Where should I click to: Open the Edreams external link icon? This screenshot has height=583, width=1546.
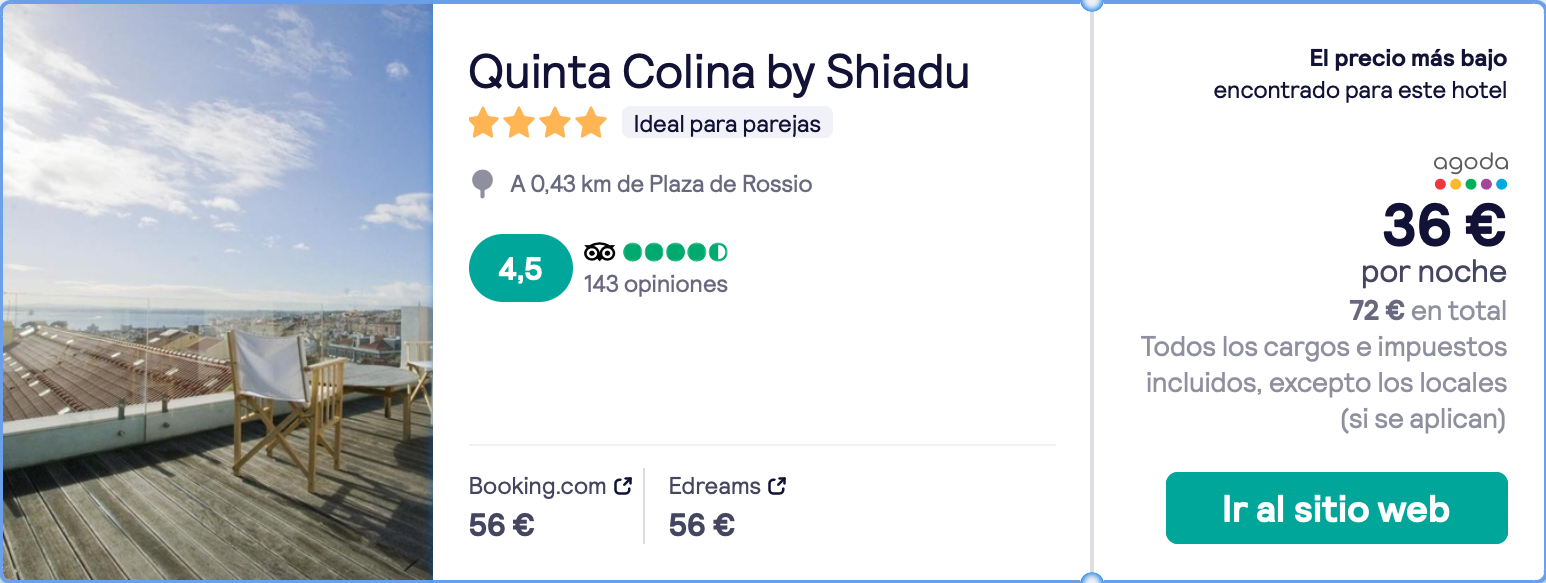(777, 487)
